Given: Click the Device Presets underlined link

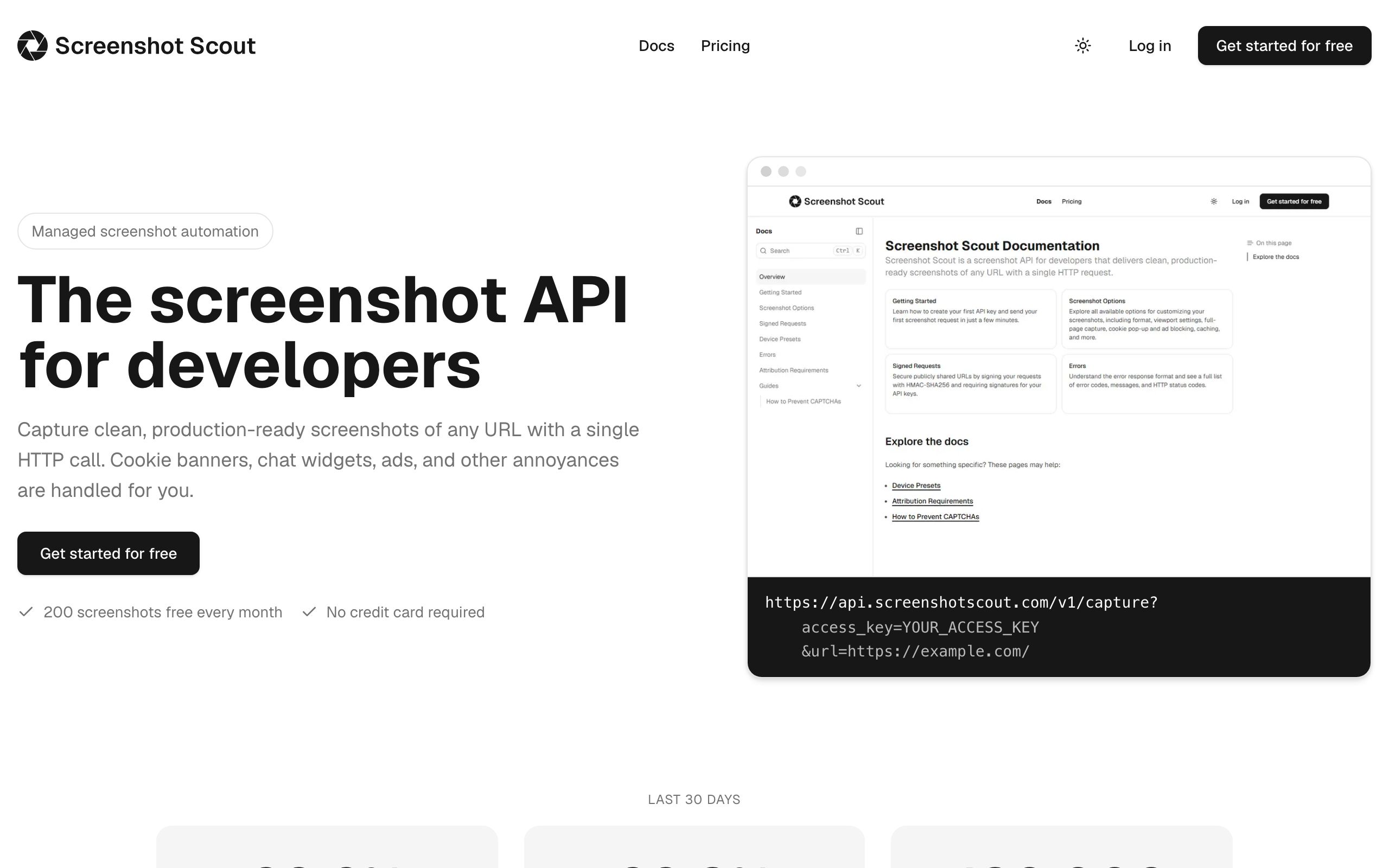Looking at the screenshot, I should 915,486.
